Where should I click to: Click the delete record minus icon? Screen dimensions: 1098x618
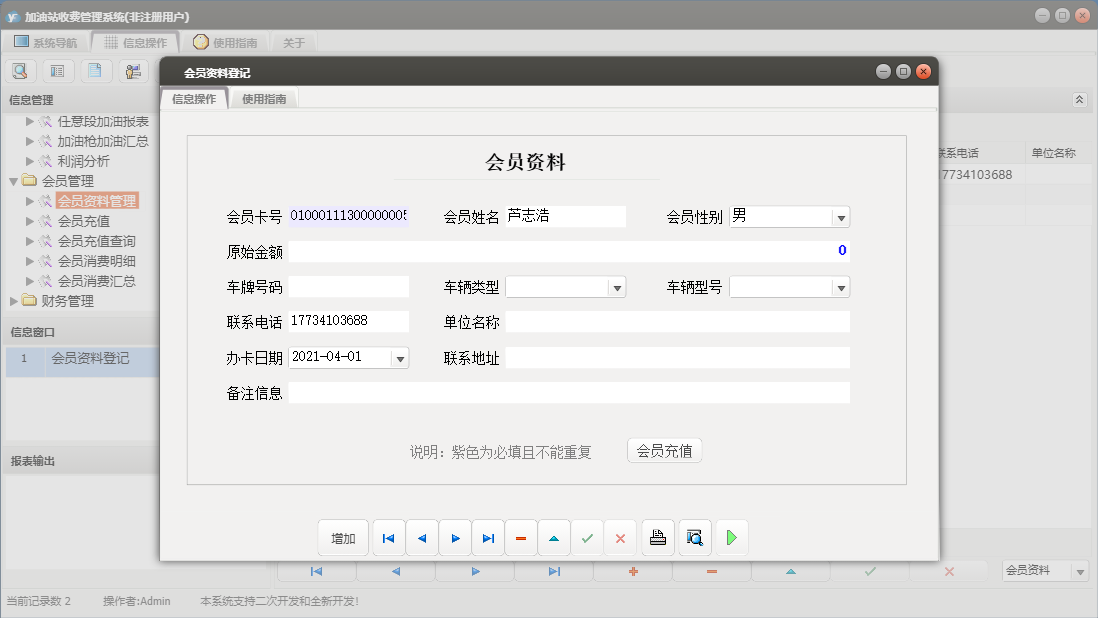tap(521, 537)
